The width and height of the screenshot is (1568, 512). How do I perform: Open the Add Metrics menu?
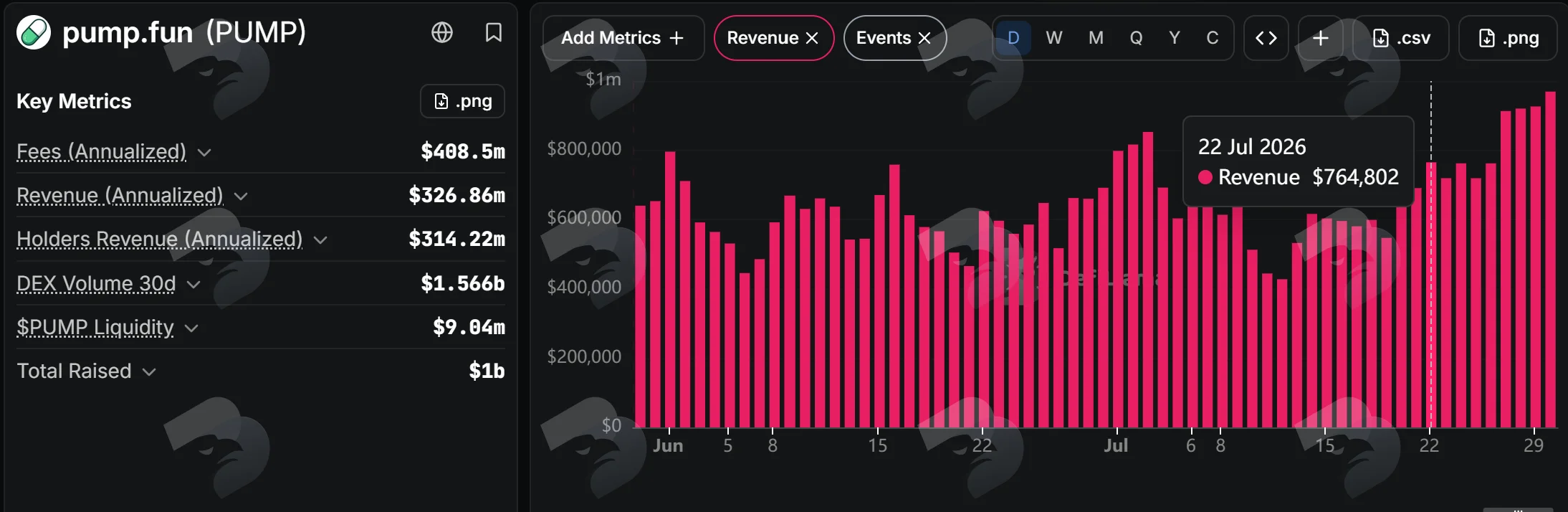click(623, 38)
